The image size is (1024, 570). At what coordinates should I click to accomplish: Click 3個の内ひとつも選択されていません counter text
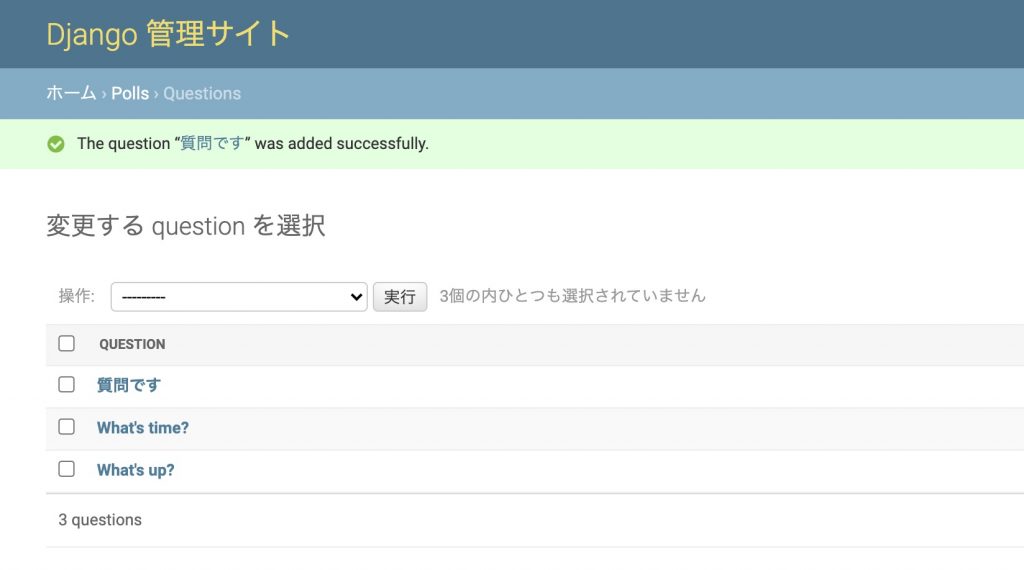point(573,296)
